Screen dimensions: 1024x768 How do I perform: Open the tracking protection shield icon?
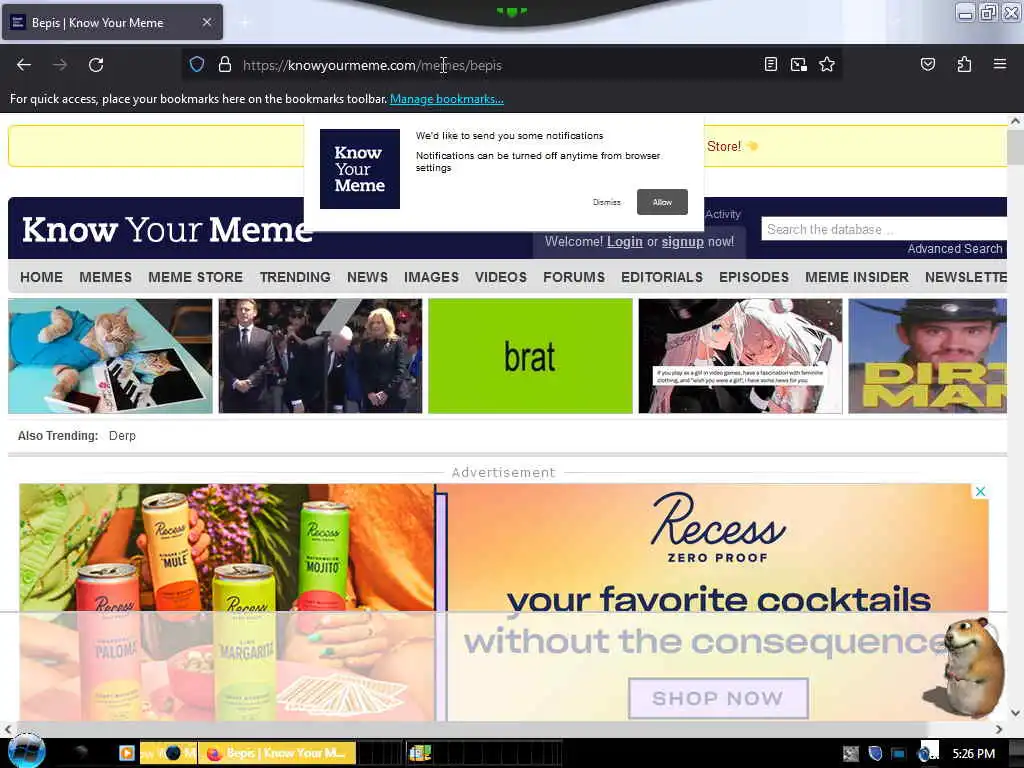[x=197, y=65]
